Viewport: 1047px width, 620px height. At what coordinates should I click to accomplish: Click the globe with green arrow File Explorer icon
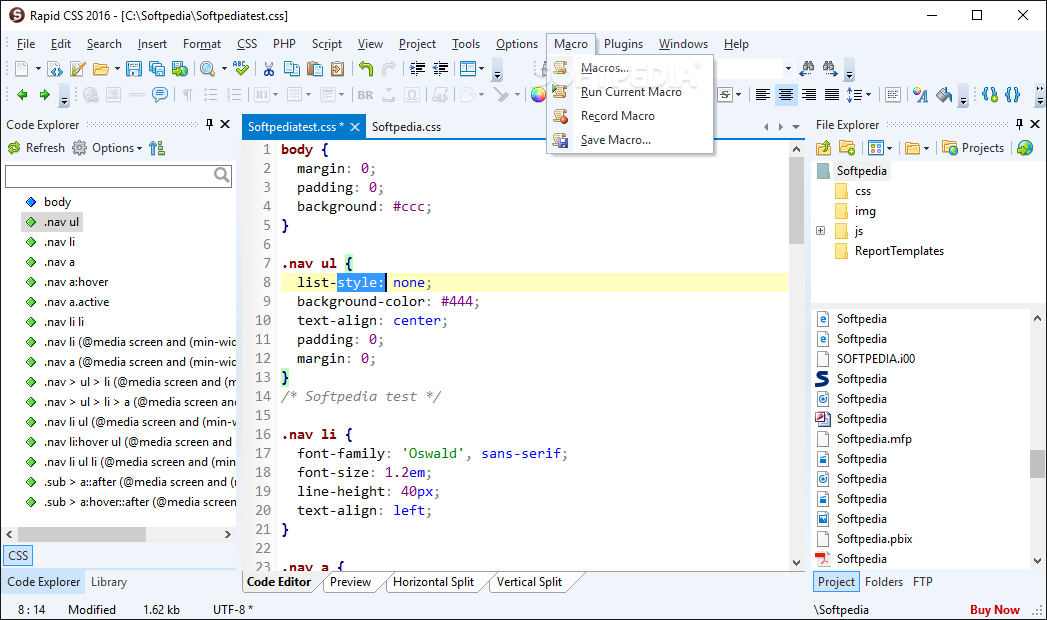[x=1025, y=148]
